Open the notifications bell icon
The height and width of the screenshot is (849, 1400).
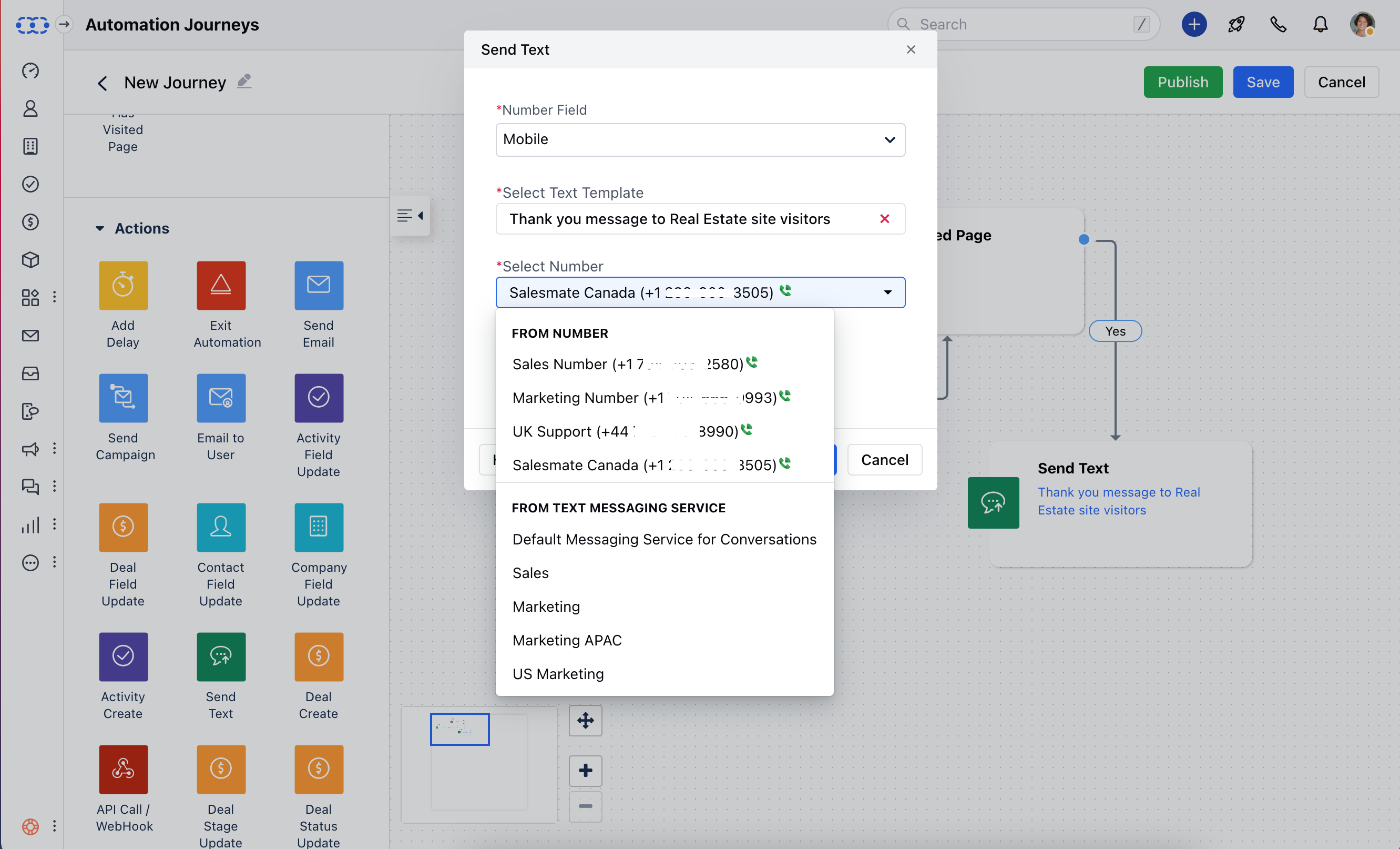(1320, 24)
